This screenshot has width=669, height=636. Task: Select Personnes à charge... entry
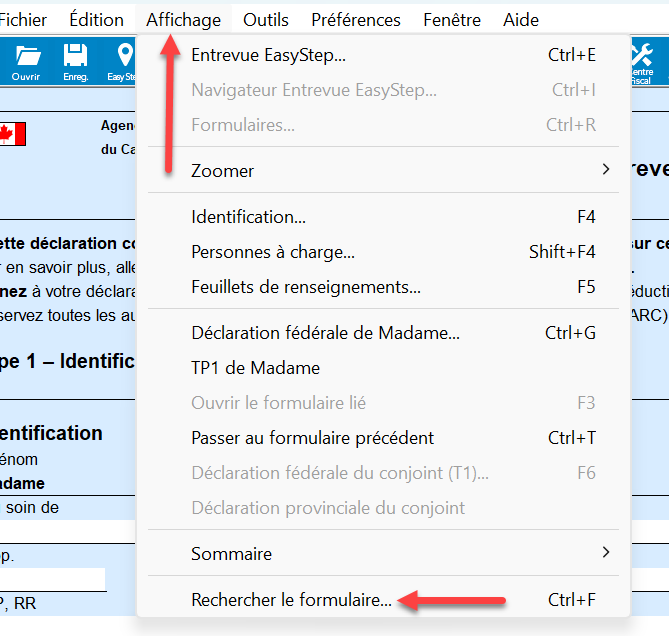[272, 252]
